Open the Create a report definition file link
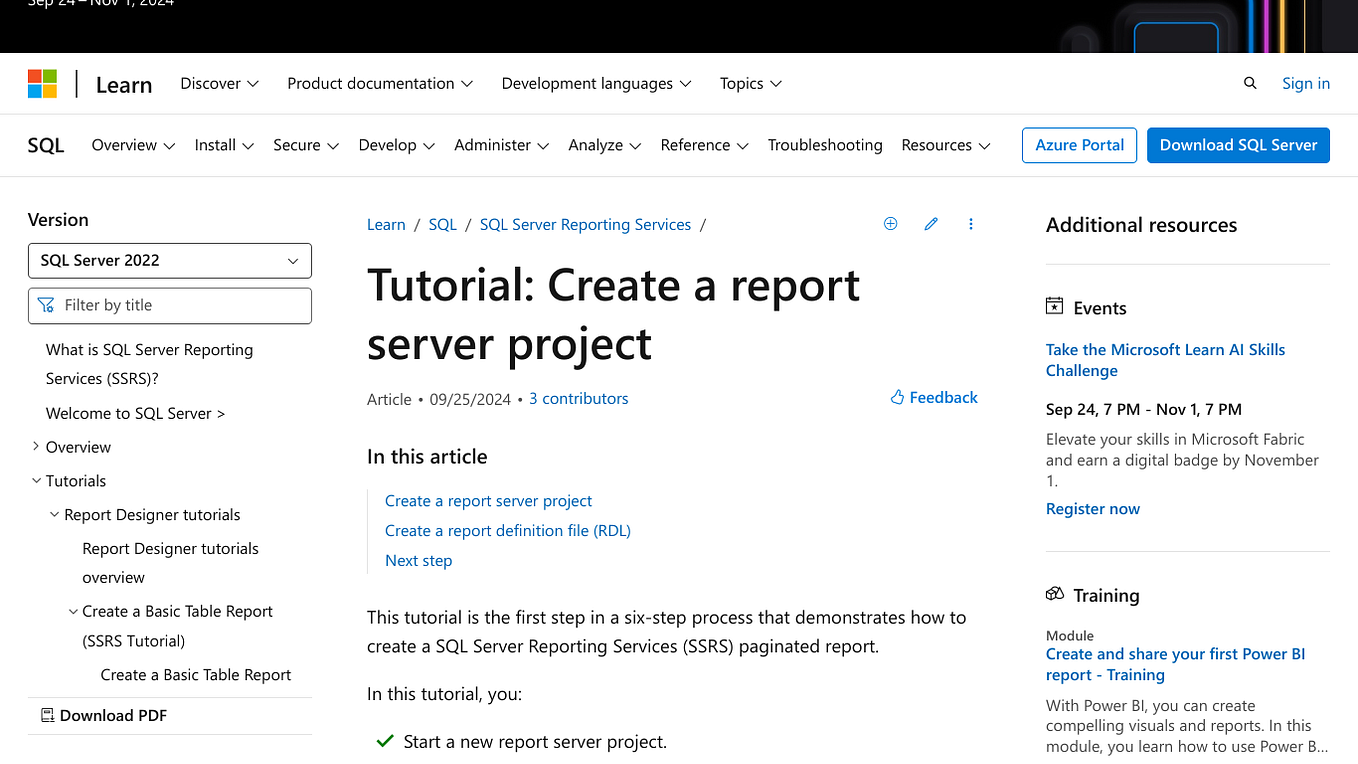Image resolution: width=1358 pixels, height=764 pixels. pyautogui.click(x=507, y=530)
